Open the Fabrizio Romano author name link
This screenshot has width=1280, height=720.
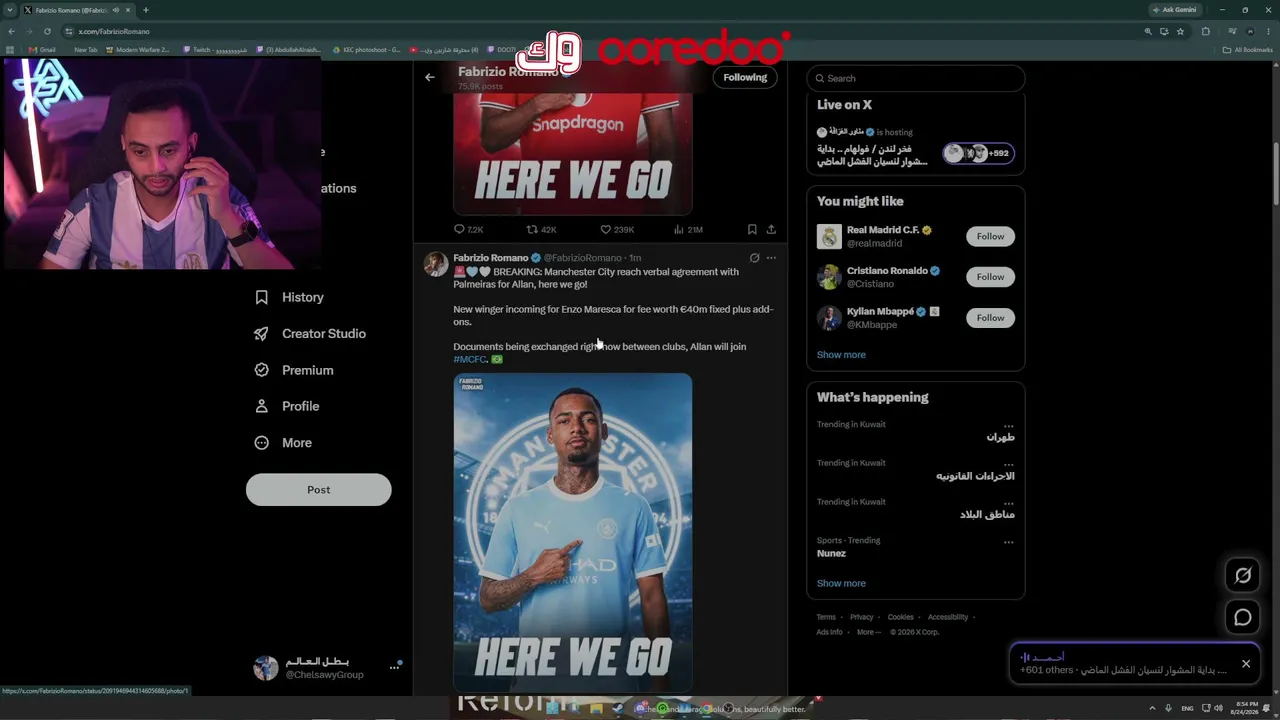click(491, 258)
